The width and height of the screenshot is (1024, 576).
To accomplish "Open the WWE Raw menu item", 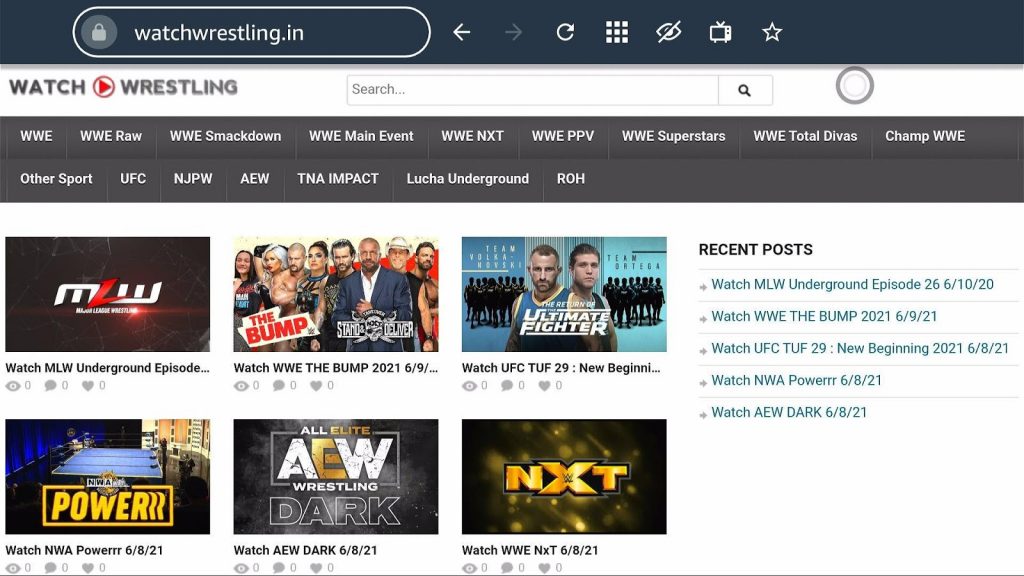I will 111,136.
